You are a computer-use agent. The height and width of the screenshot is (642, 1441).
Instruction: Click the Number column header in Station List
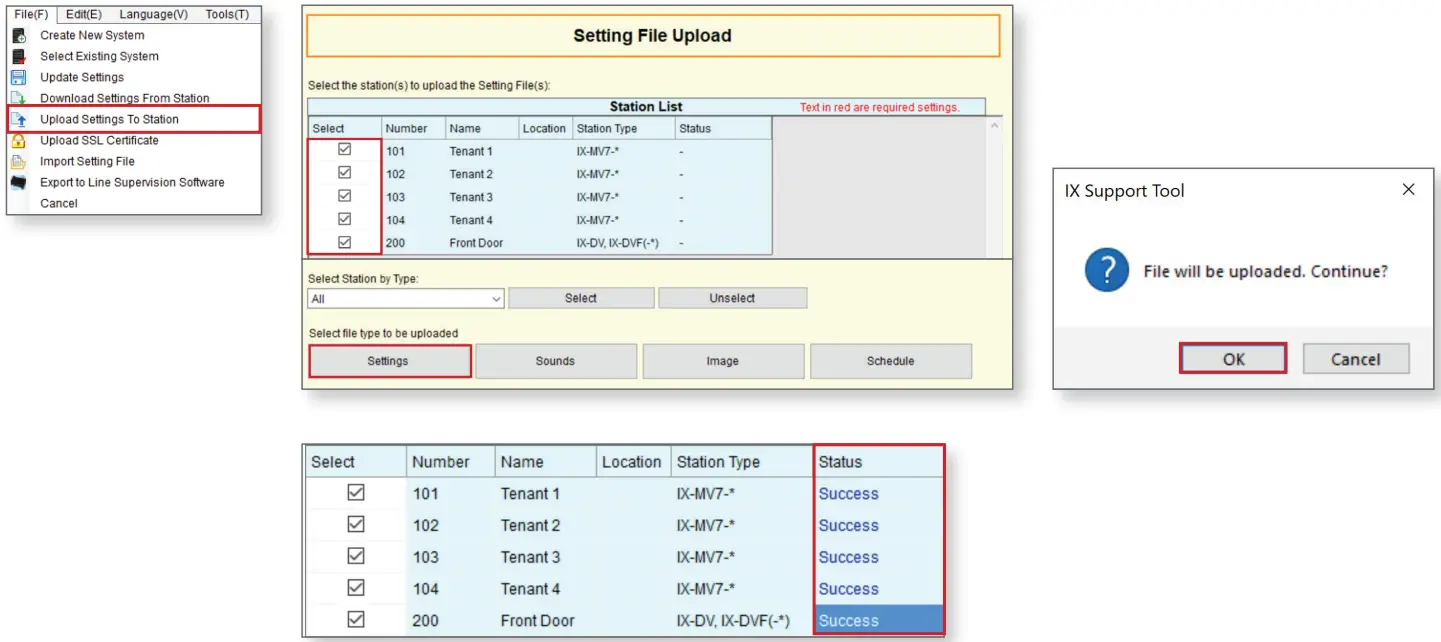tap(413, 128)
